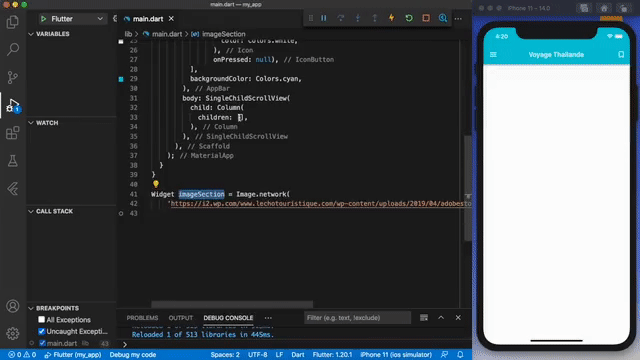640x360 pixels.
Task: Open Flutter widget inspector icon
Action: tap(443, 18)
